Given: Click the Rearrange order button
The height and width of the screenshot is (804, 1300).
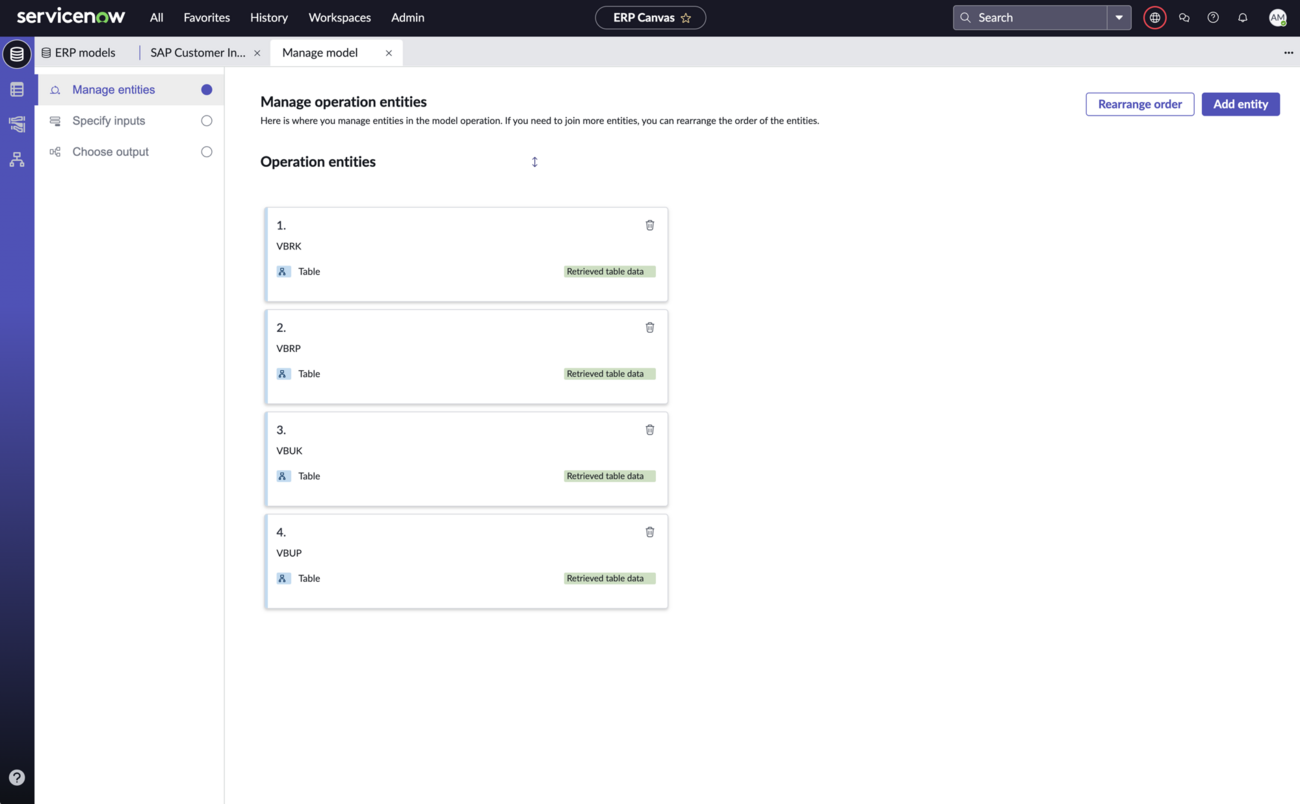Looking at the screenshot, I should (1140, 104).
